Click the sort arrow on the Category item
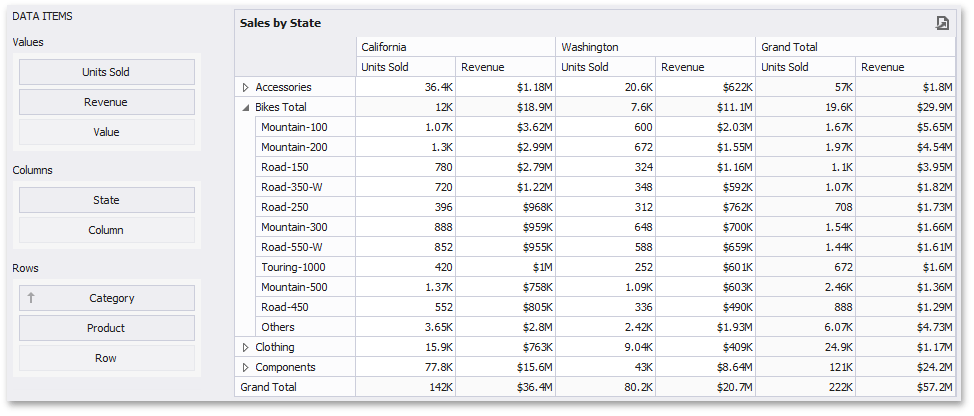 pyautogui.click(x=31, y=298)
